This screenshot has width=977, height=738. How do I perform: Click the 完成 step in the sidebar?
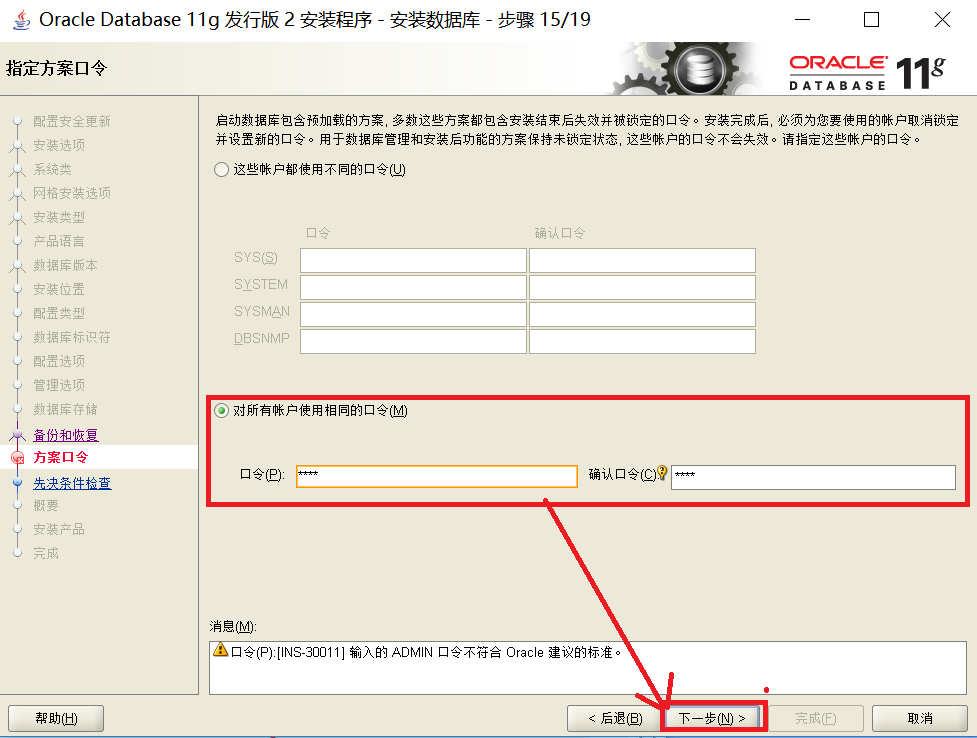(46, 553)
